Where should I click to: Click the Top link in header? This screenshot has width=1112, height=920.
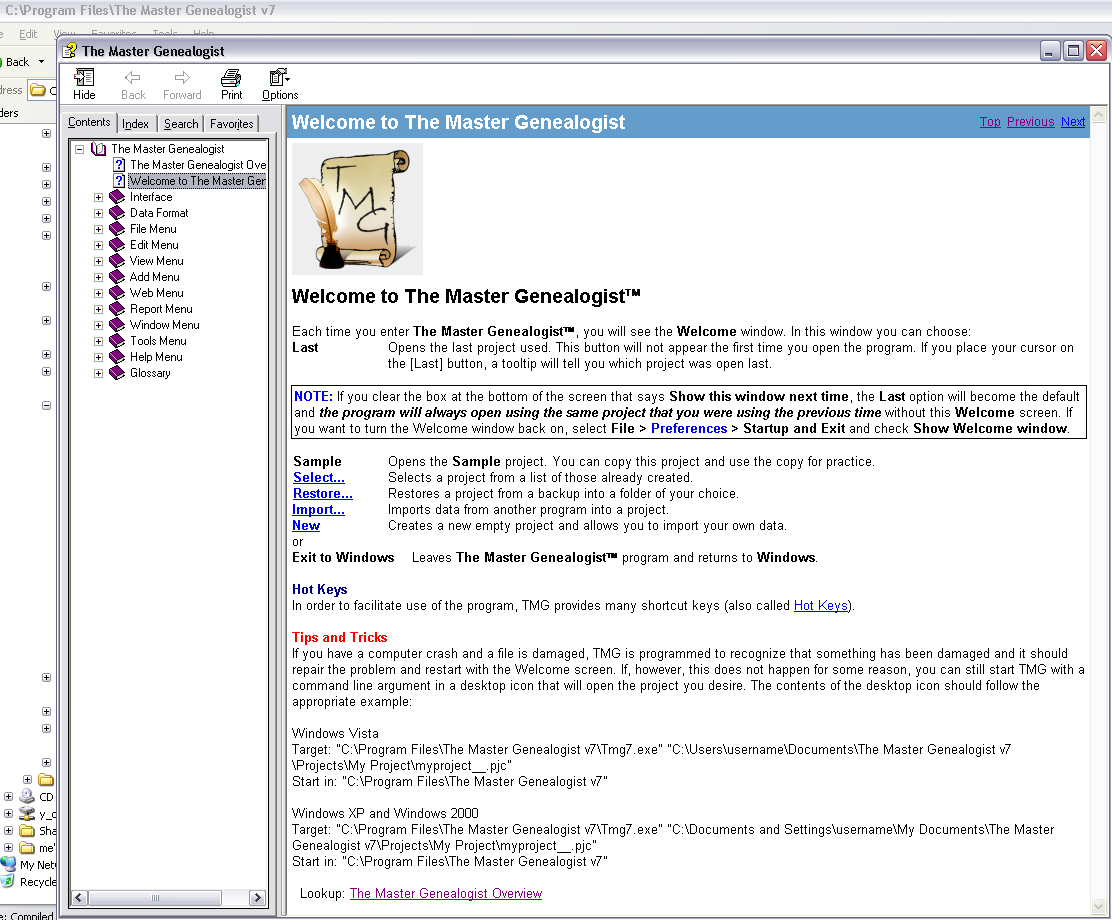coord(990,122)
